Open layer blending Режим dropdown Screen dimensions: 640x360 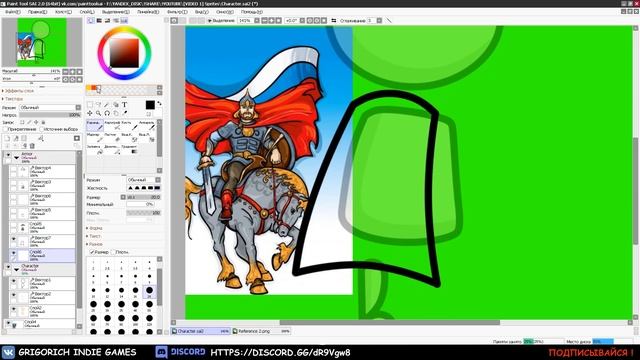(x=50, y=107)
